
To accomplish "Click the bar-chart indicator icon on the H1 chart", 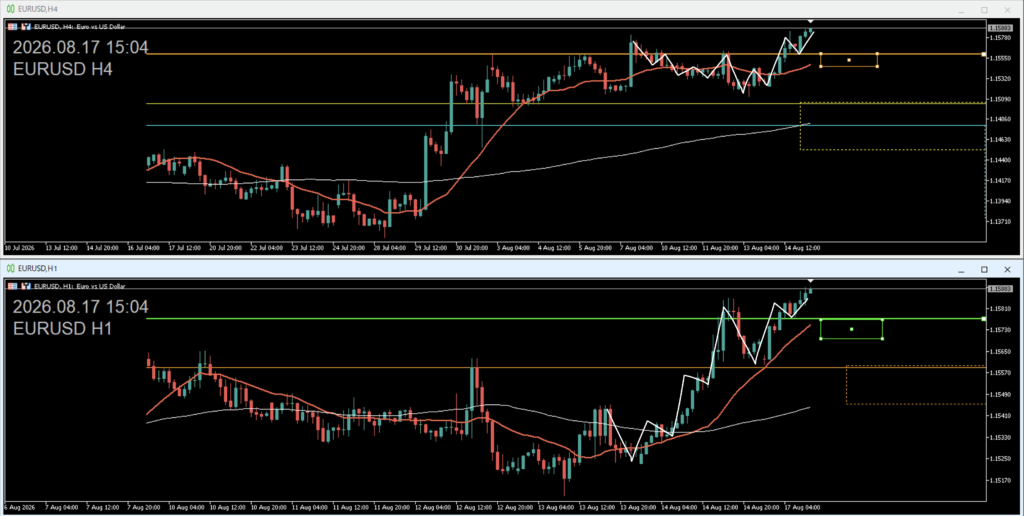I will tap(26, 286).
